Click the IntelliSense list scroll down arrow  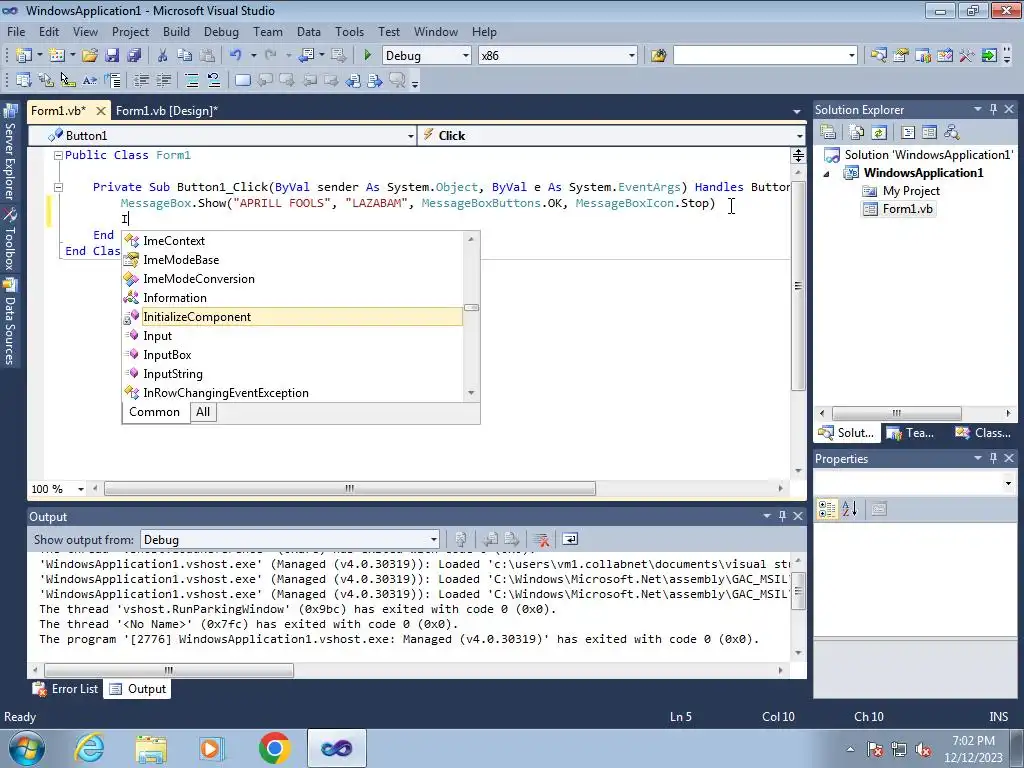click(471, 393)
